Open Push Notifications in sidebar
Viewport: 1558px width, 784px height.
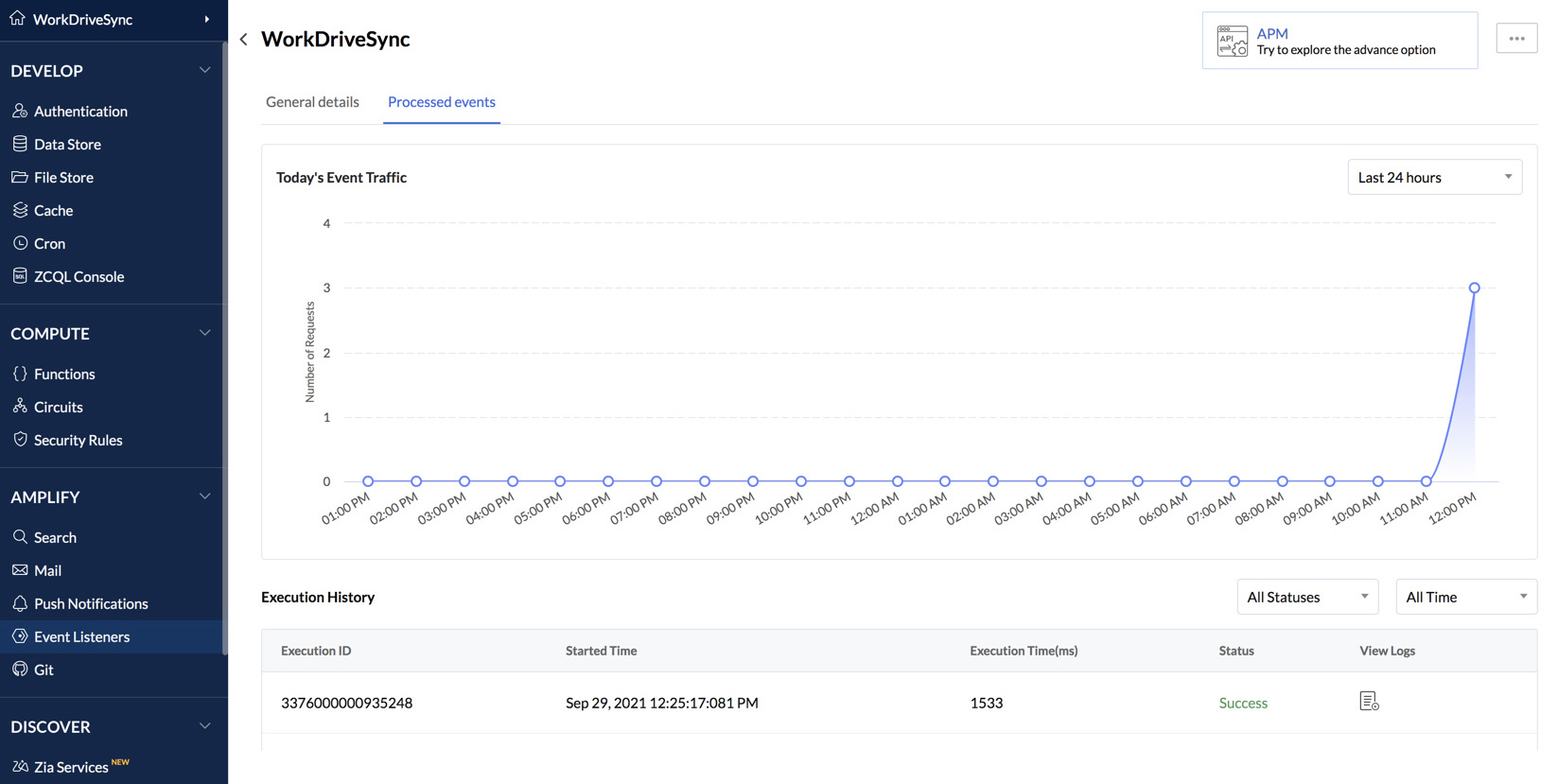(91, 604)
